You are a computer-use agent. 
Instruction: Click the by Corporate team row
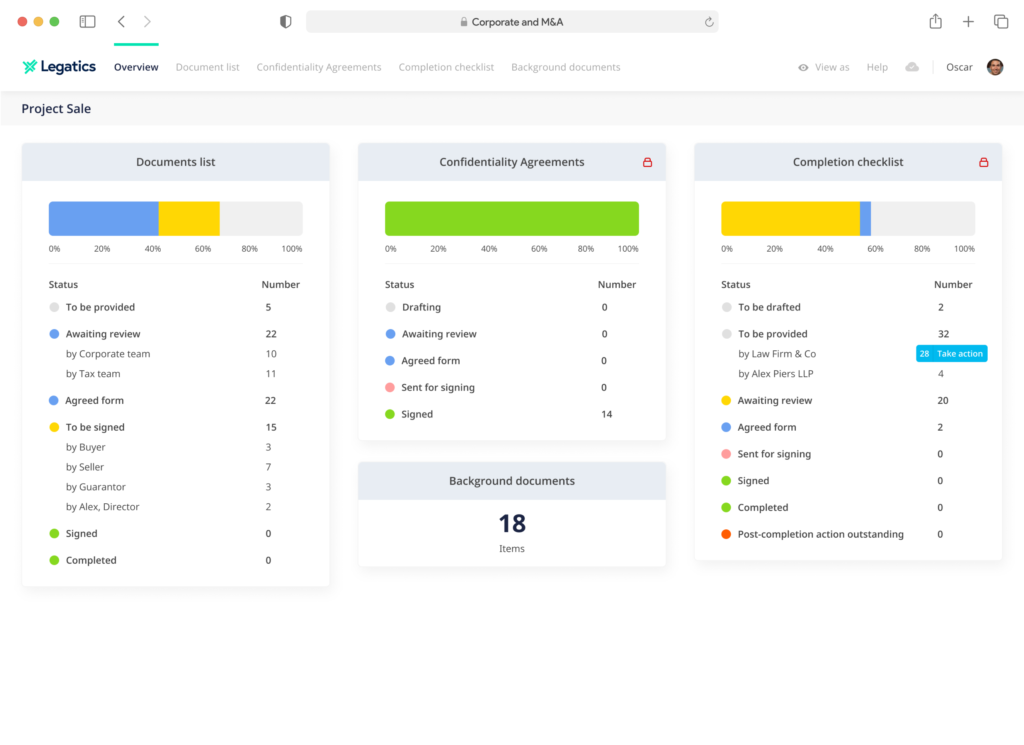coord(176,354)
